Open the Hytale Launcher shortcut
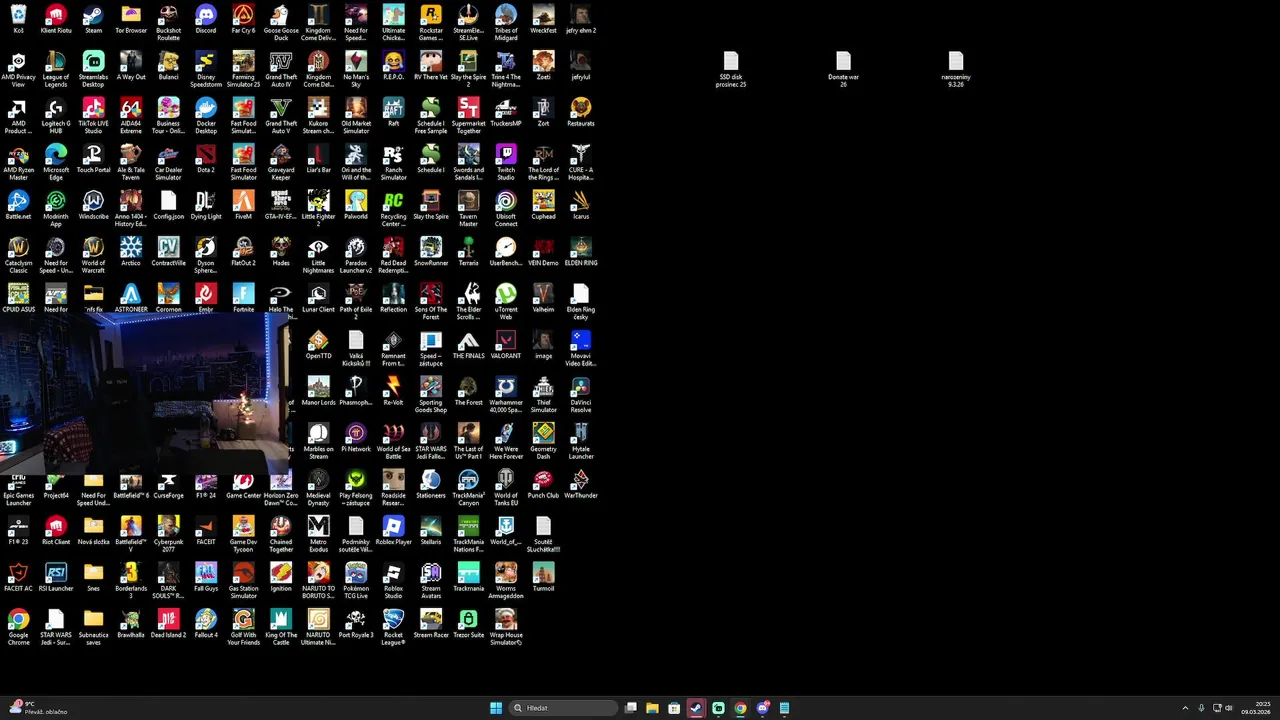The height and width of the screenshot is (720, 1280). coord(581,442)
